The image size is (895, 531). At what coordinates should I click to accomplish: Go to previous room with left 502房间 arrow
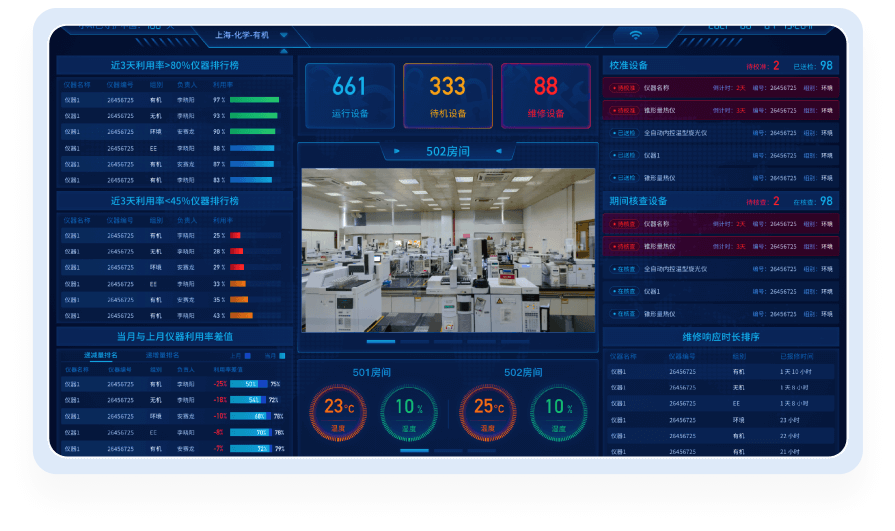pos(397,151)
